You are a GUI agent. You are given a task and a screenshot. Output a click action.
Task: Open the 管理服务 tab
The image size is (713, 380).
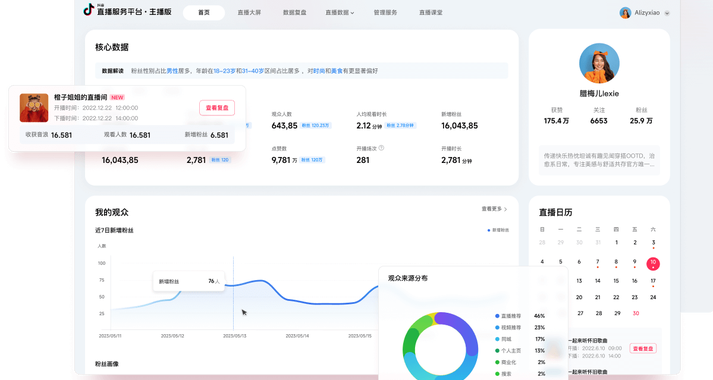(x=385, y=13)
